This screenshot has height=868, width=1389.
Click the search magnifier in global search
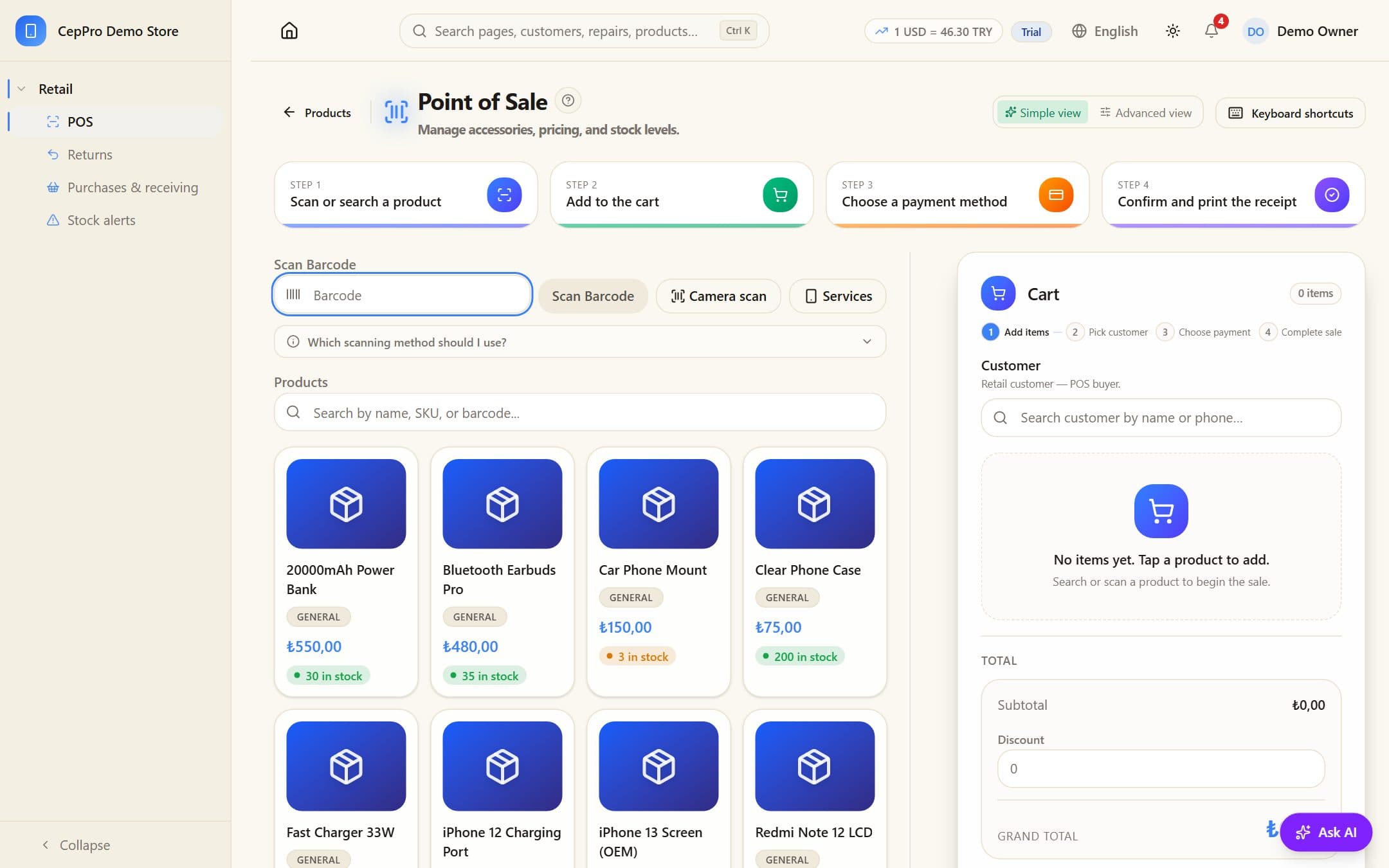pyautogui.click(x=419, y=31)
